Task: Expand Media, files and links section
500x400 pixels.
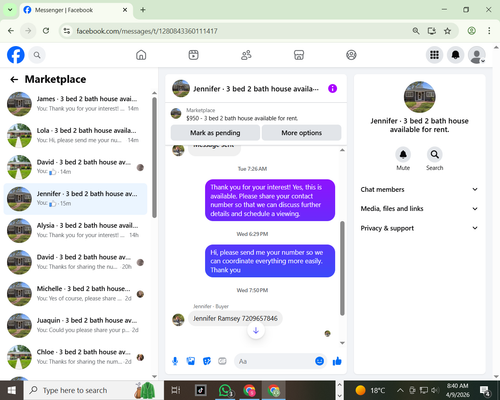Action: pyautogui.click(x=419, y=209)
